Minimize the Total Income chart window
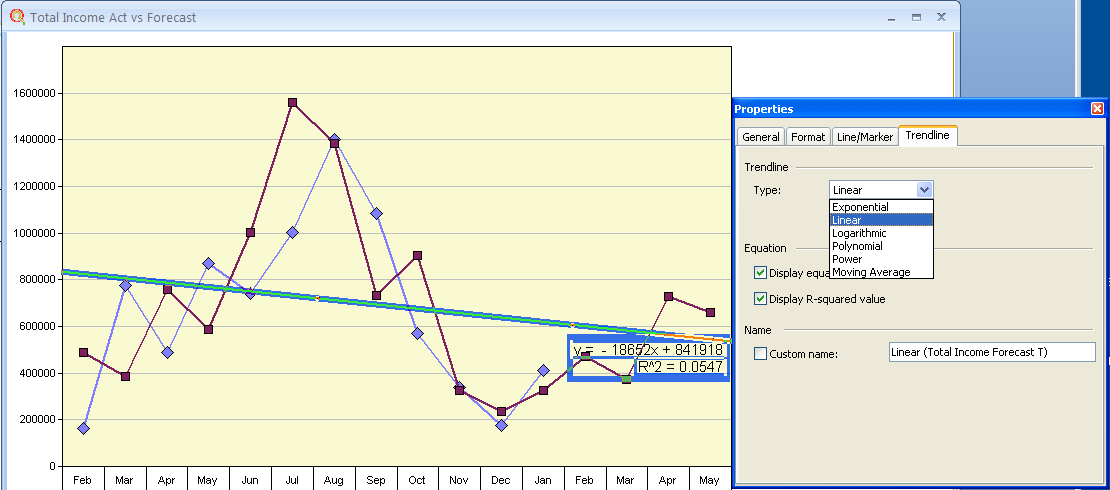Screen dimensions: 1110x490 click(x=891, y=17)
